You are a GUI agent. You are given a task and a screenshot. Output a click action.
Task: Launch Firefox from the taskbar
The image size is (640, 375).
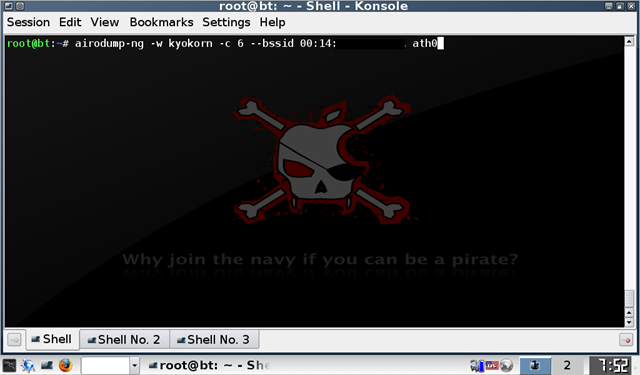click(65, 365)
